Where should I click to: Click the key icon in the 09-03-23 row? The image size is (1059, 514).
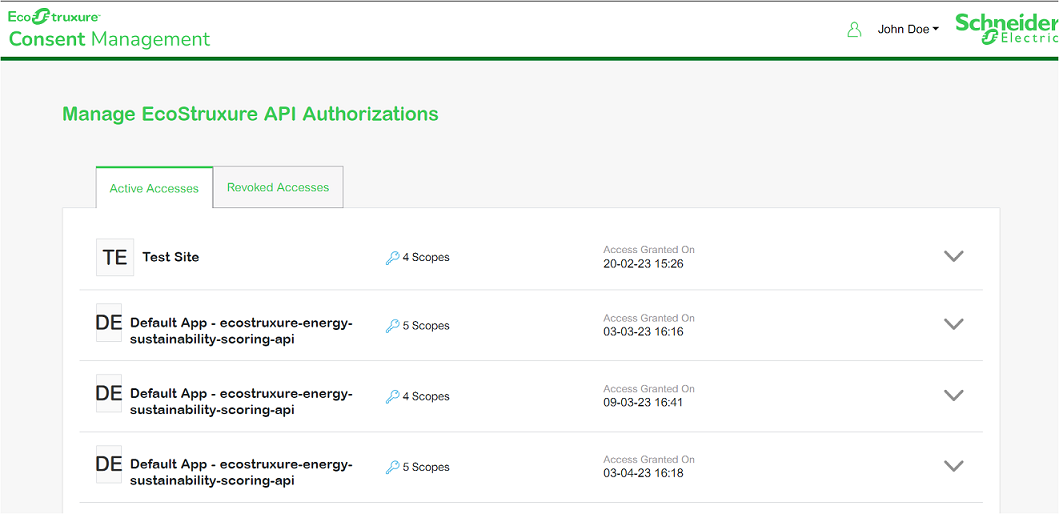point(392,396)
